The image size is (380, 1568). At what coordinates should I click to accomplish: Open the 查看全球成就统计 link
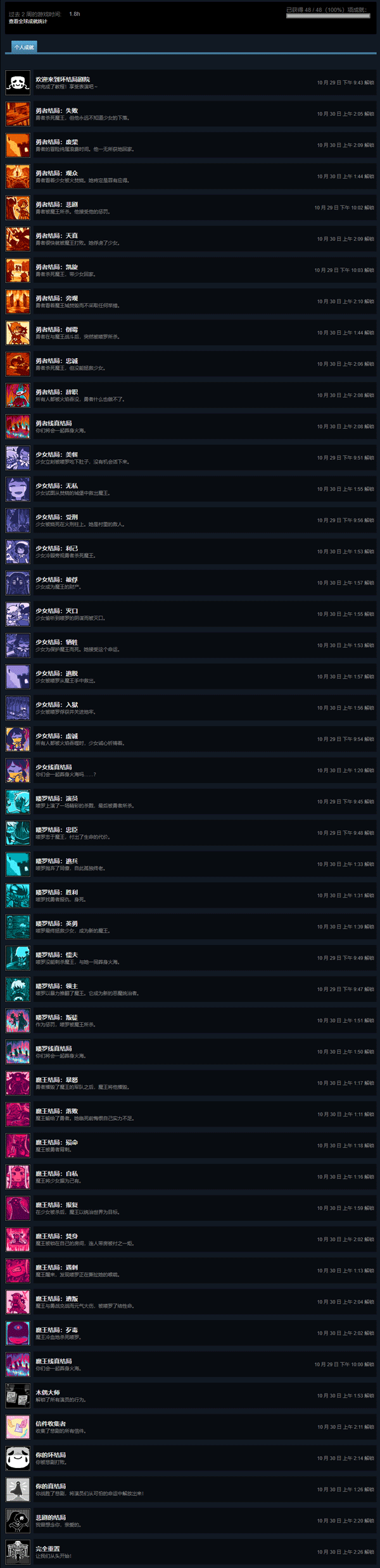click(28, 22)
